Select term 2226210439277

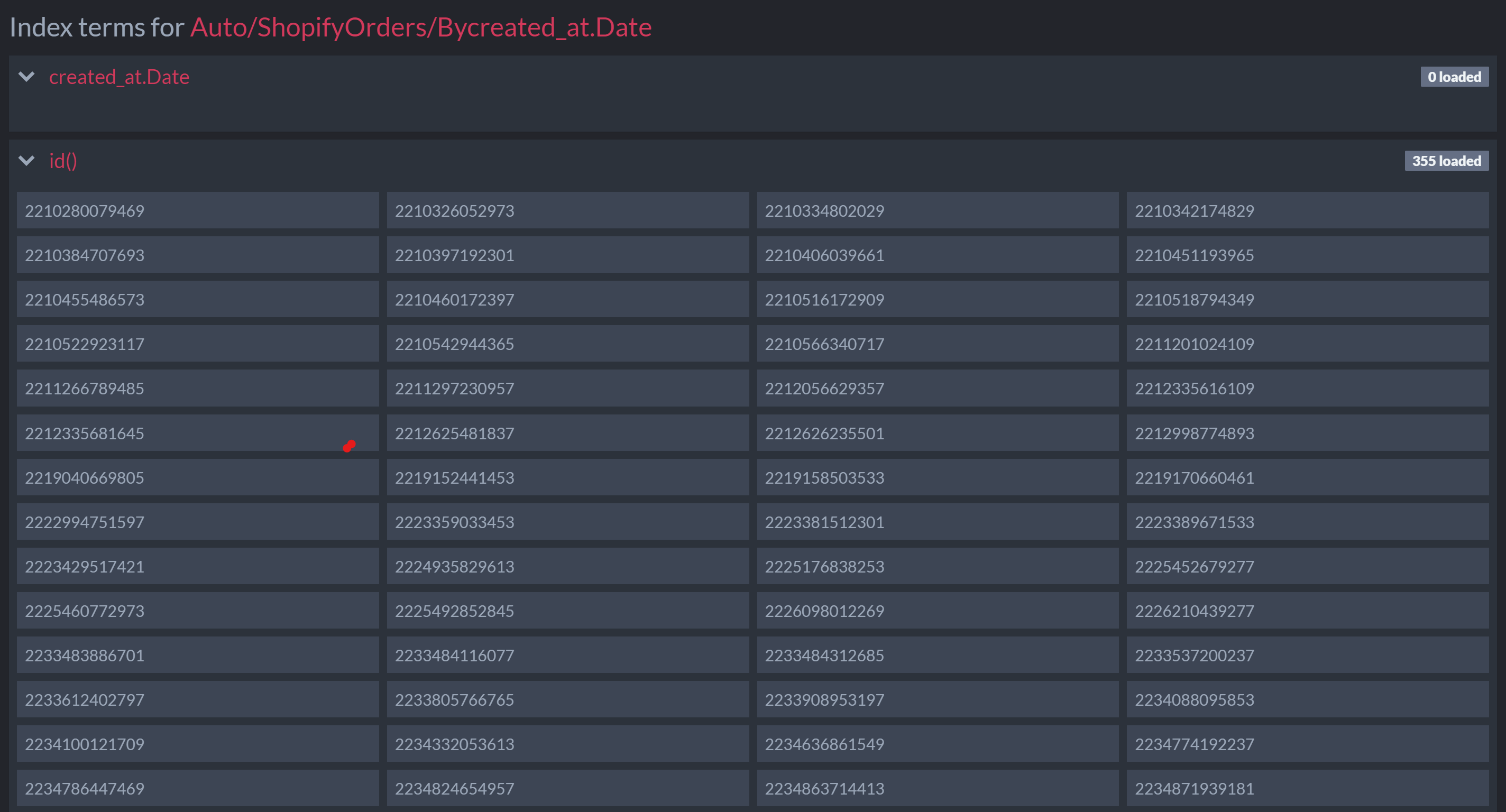pyautogui.click(x=1308, y=611)
